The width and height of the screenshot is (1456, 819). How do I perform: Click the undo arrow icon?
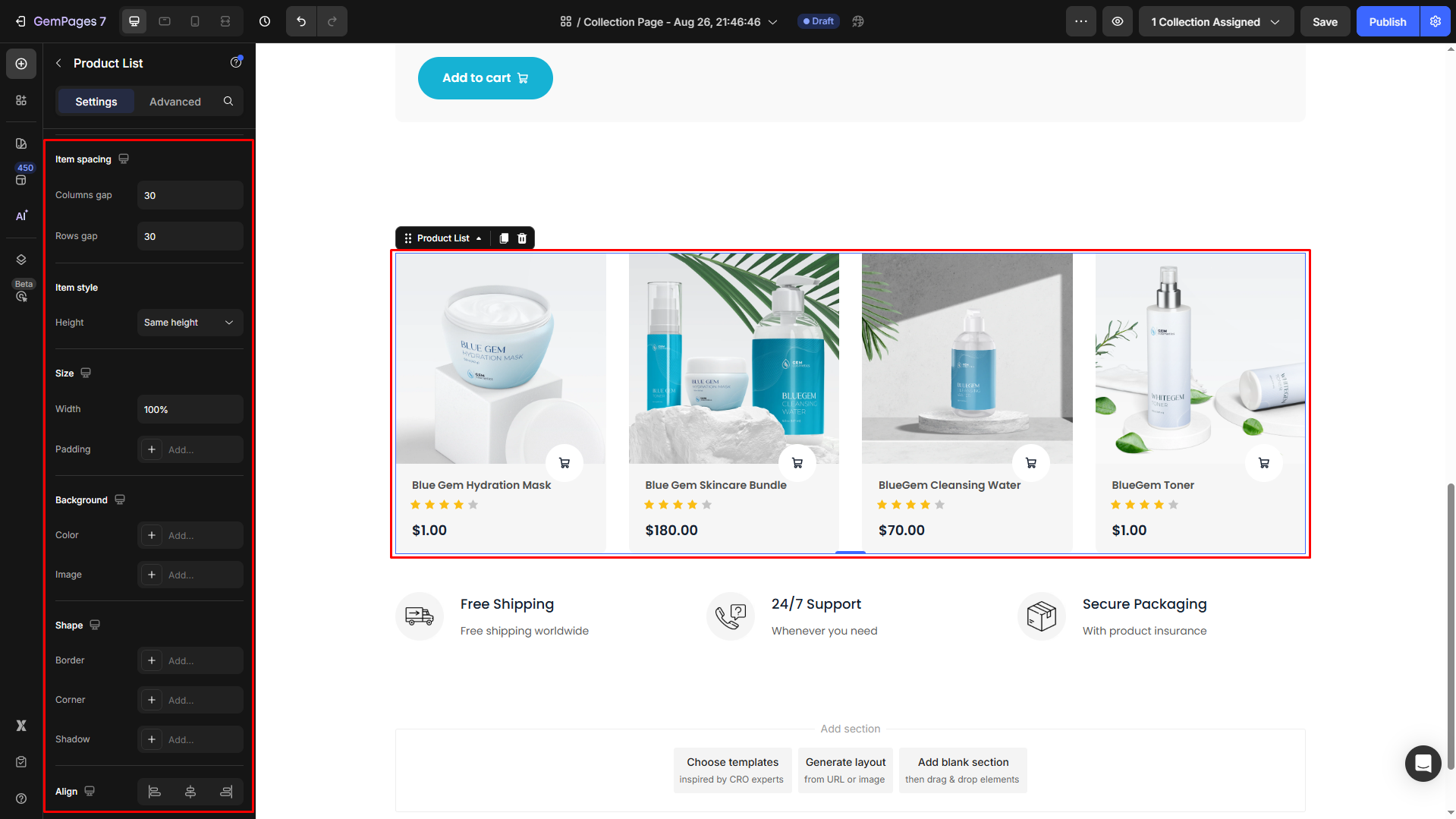pyautogui.click(x=301, y=21)
